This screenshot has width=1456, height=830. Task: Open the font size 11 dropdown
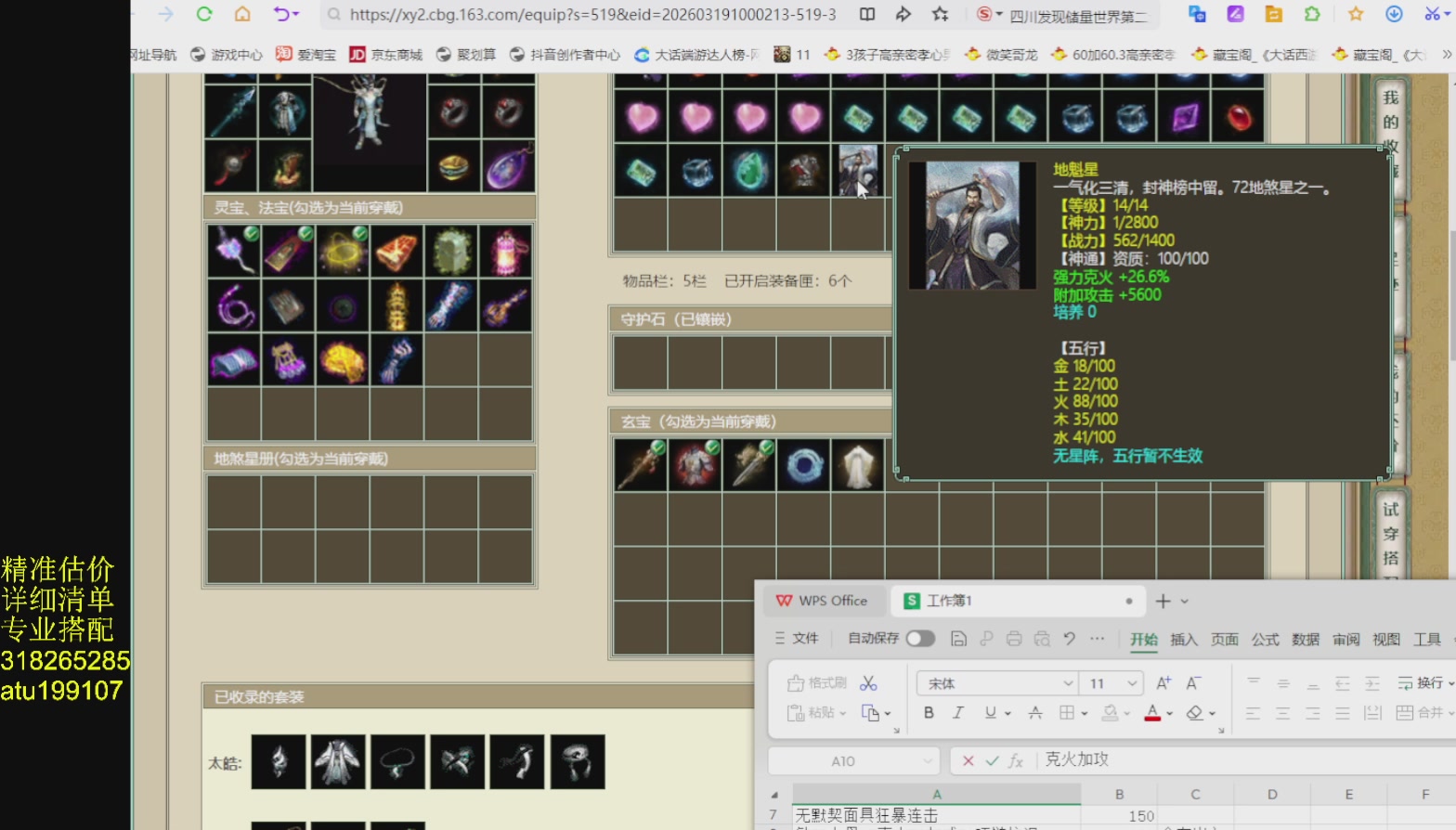click(1132, 683)
